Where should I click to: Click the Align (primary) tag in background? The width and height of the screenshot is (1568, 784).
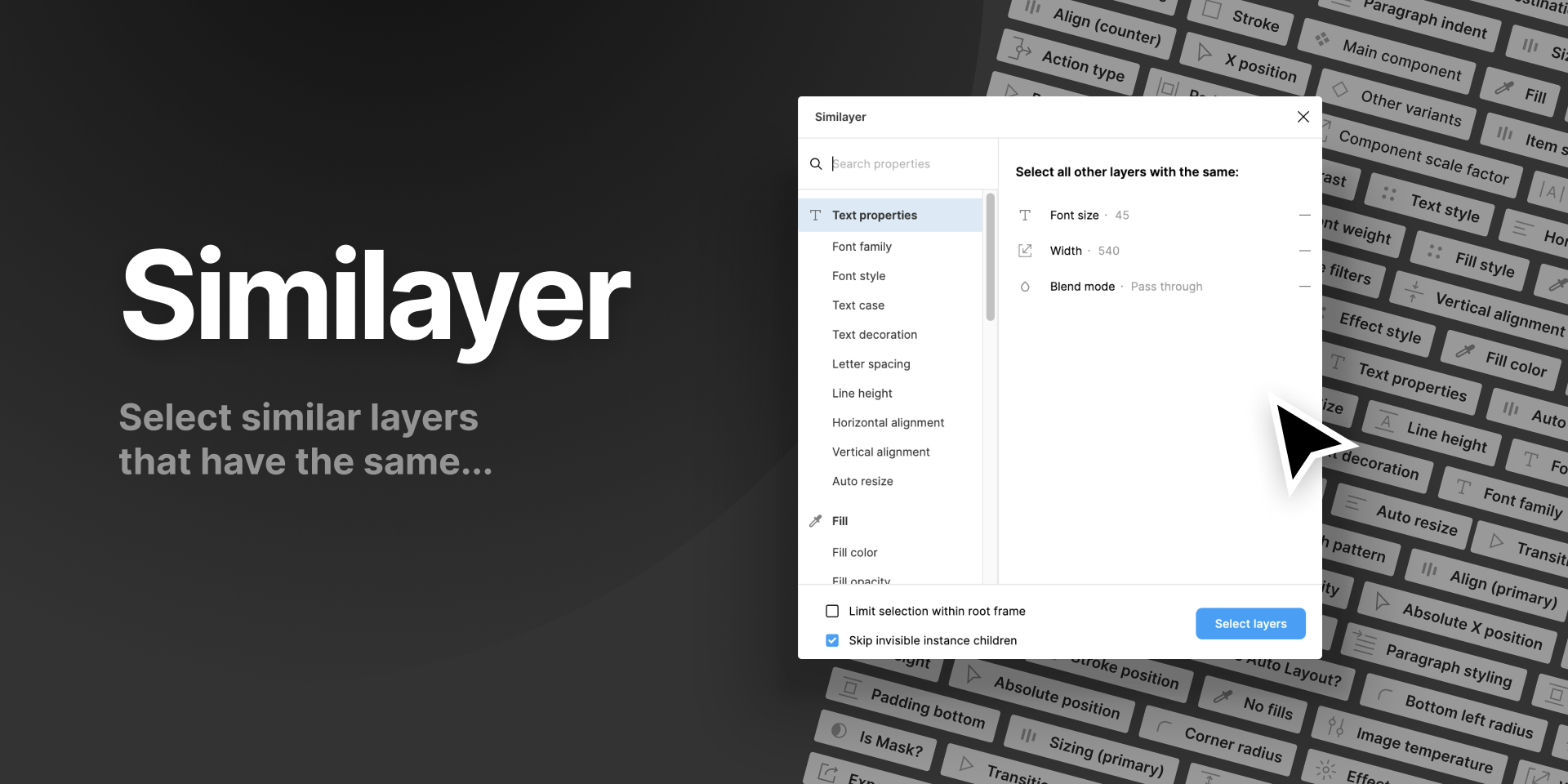(x=1488, y=585)
